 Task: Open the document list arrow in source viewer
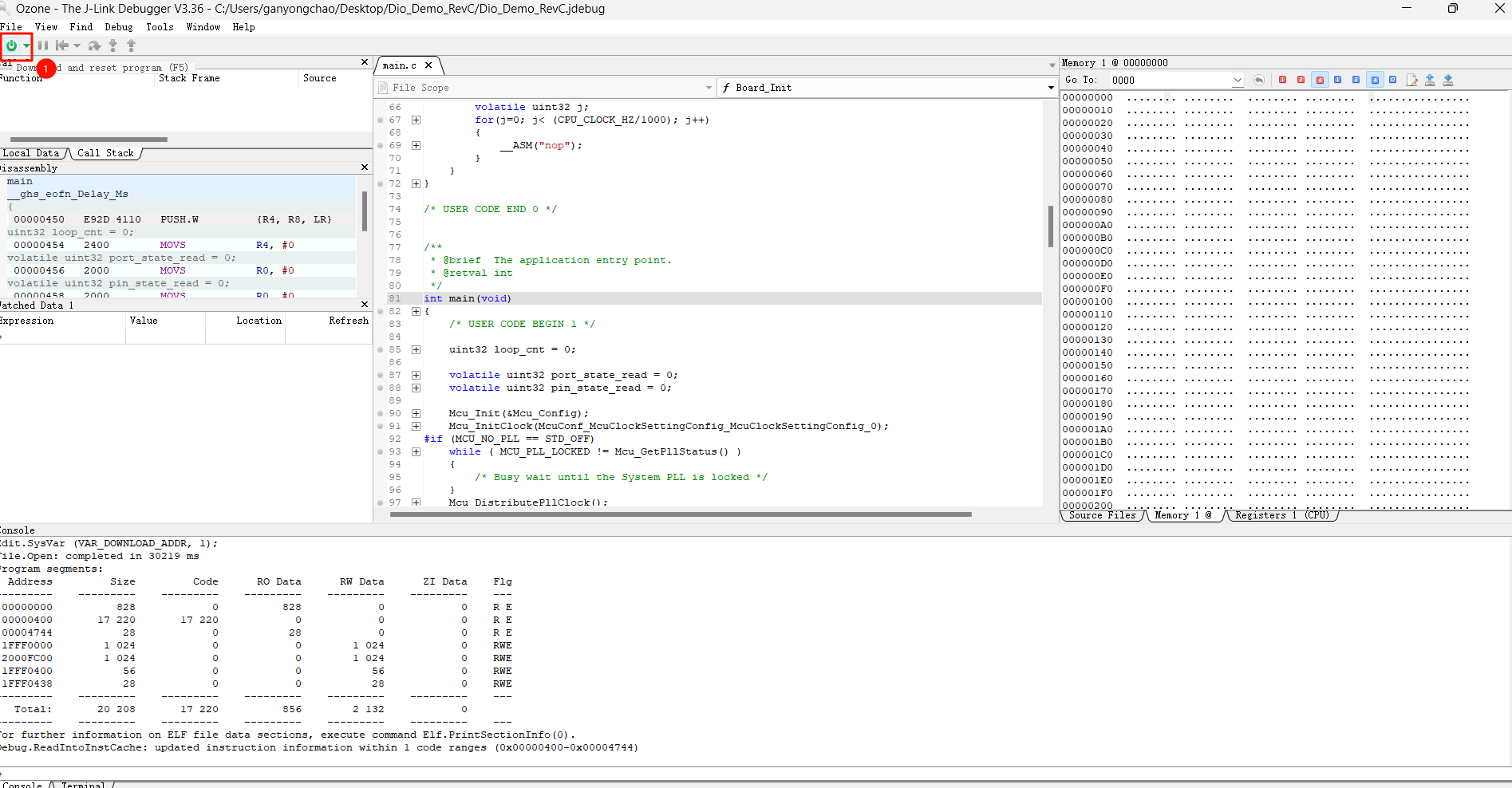tap(1052, 65)
